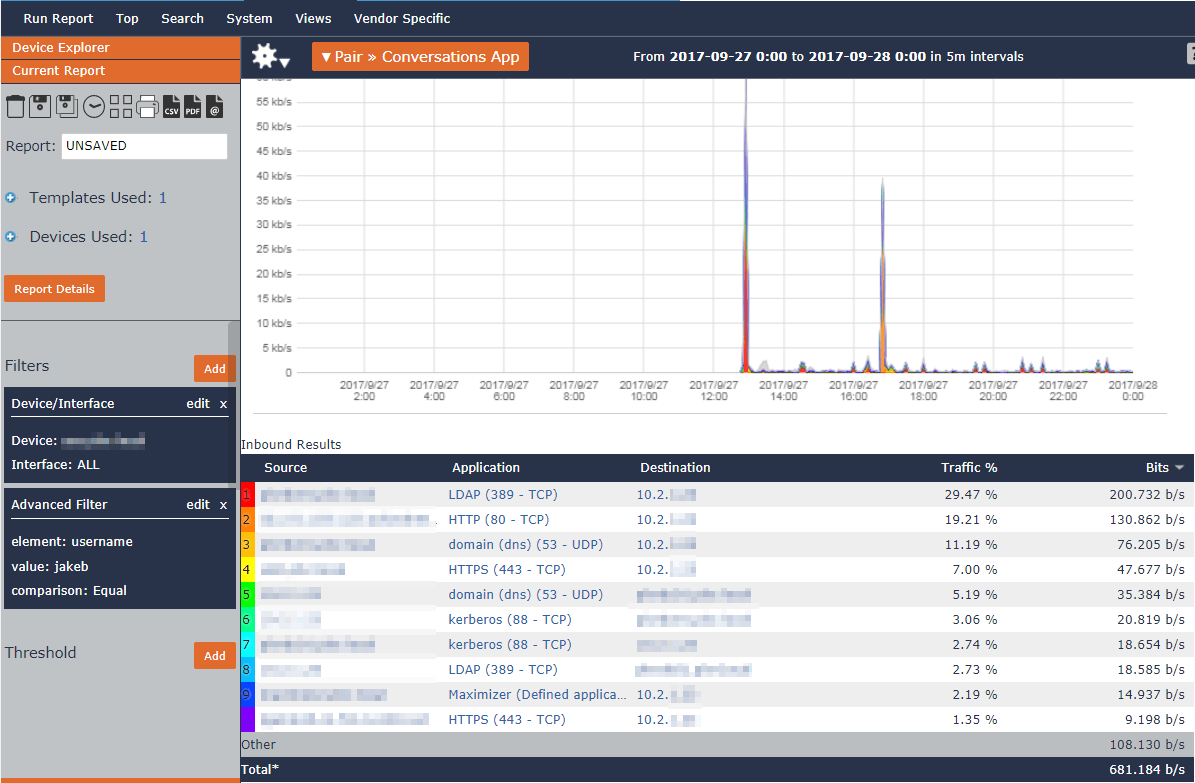Image resolution: width=1195 pixels, height=783 pixels.
Task: Click red color swatch for row 1
Action: [247, 495]
